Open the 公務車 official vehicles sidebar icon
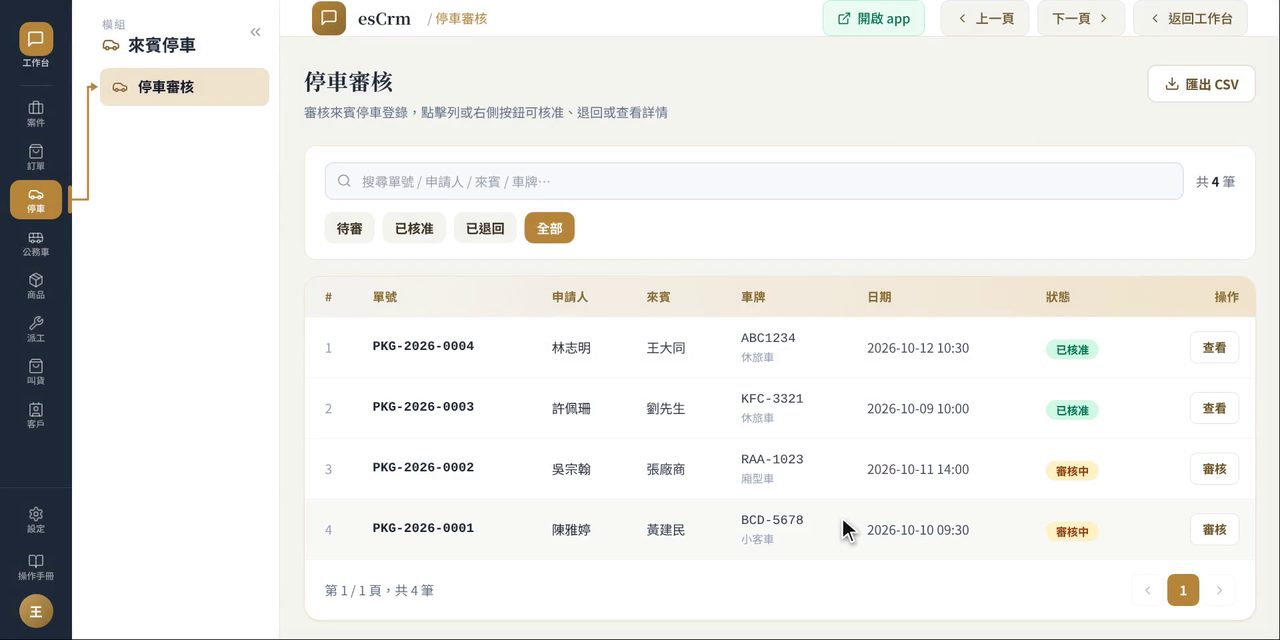 click(36, 243)
